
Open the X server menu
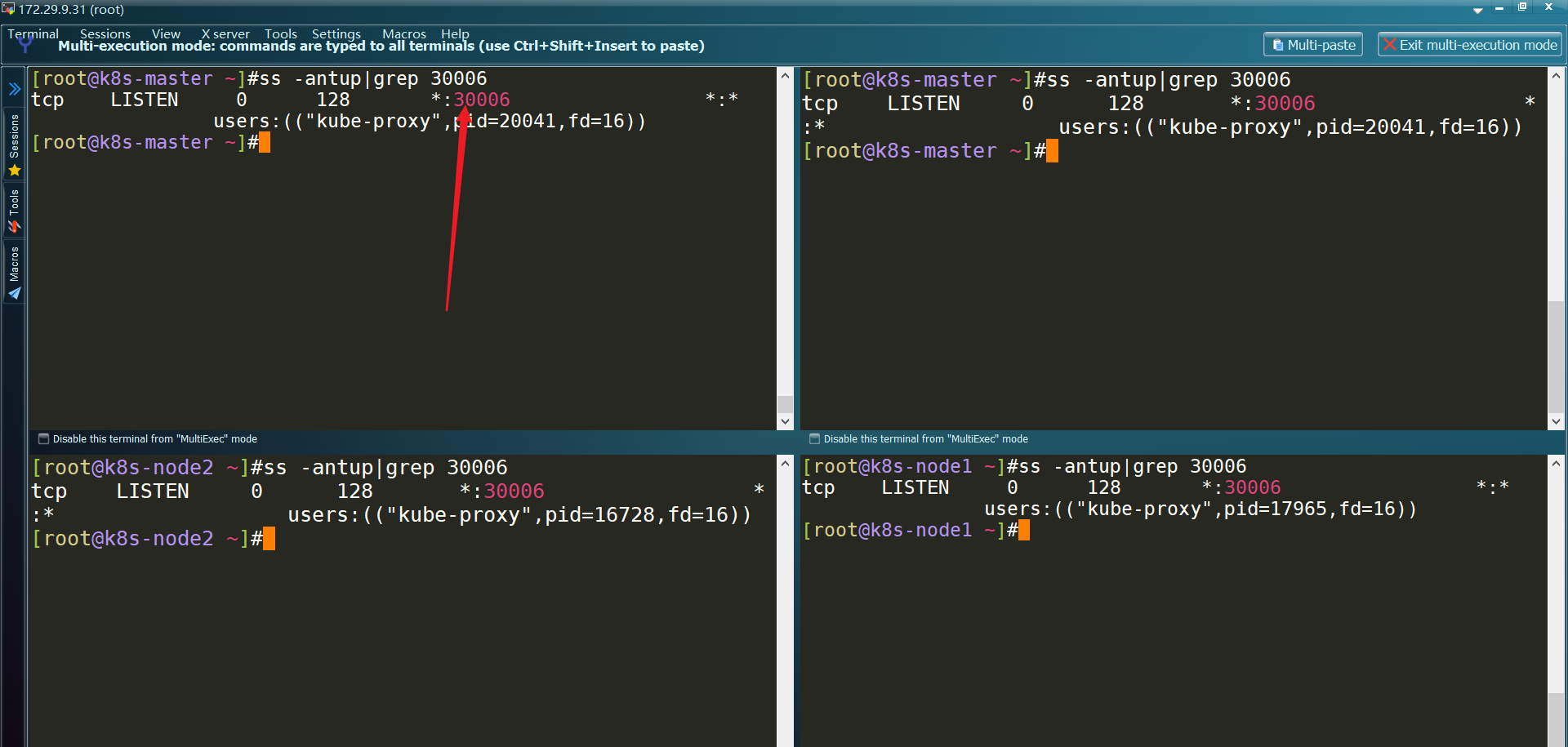pyautogui.click(x=225, y=33)
